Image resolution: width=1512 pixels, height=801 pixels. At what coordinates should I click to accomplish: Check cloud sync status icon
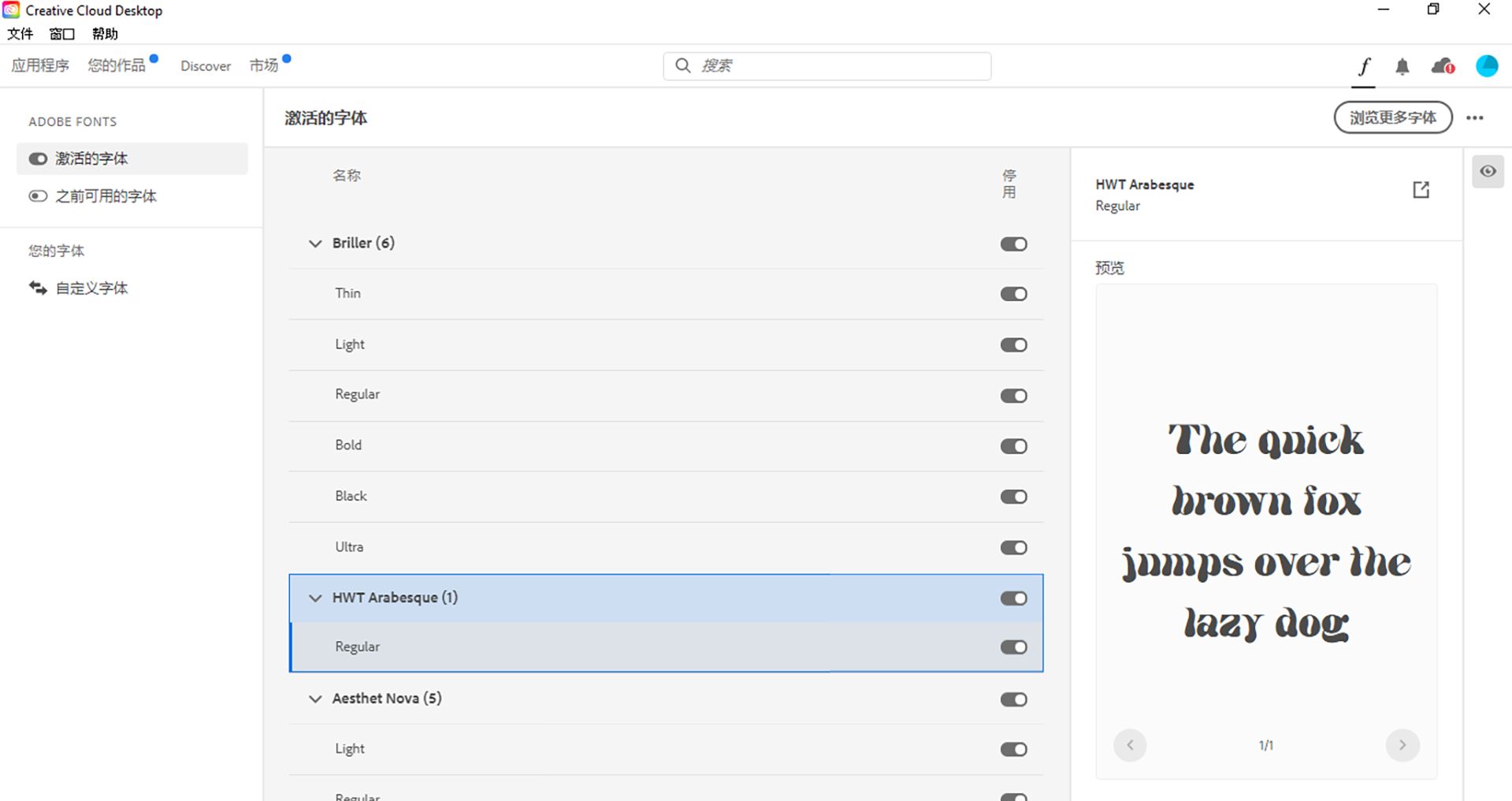(x=1443, y=66)
